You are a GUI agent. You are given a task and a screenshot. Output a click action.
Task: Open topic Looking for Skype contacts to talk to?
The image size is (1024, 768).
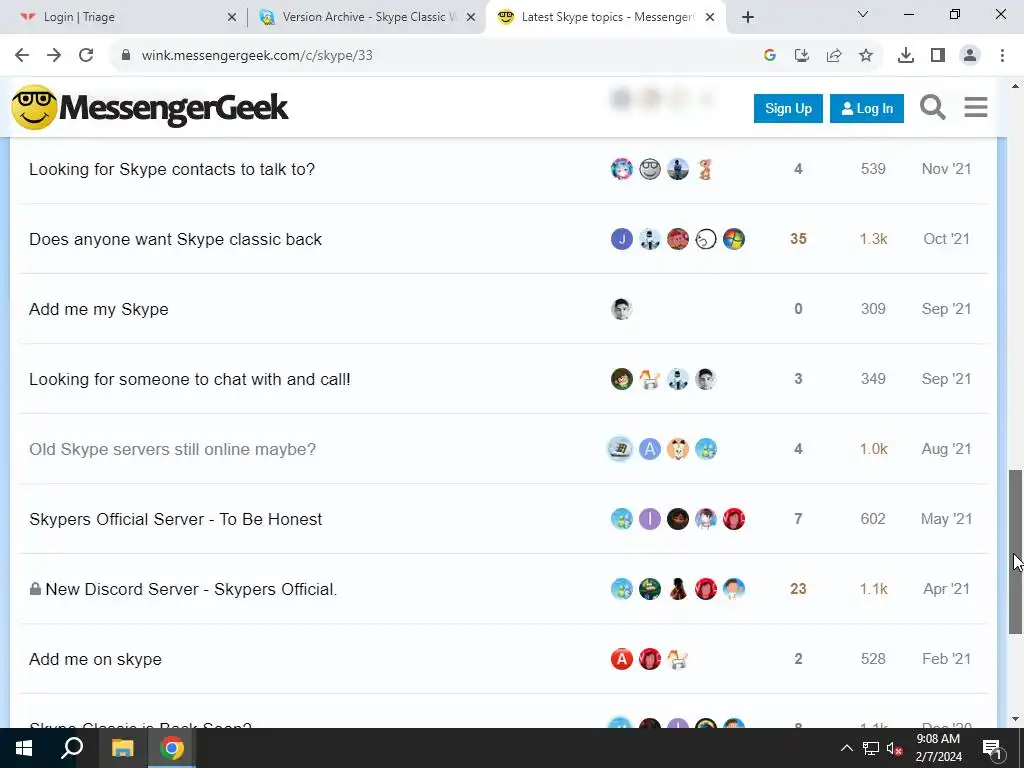172,169
